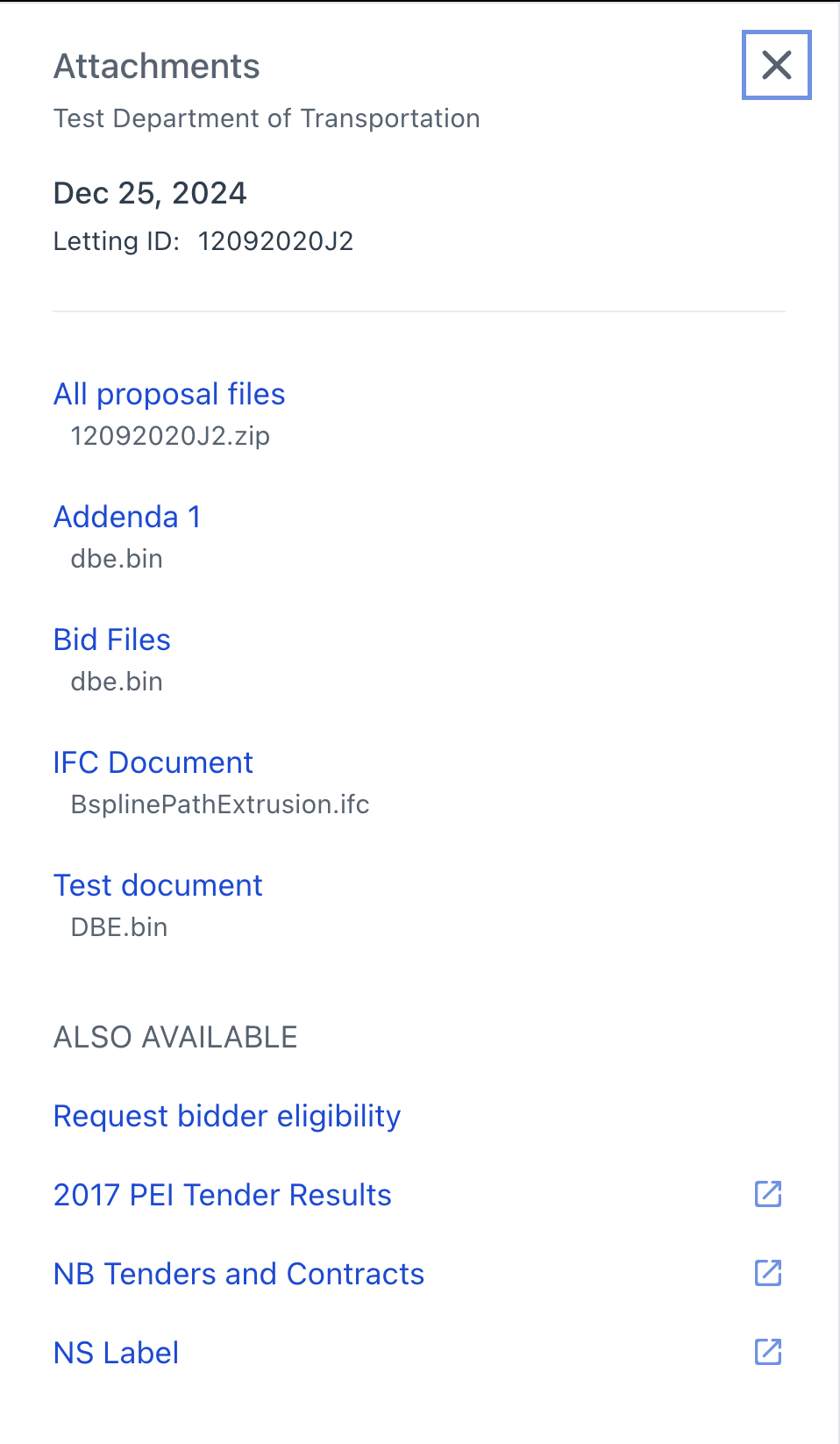
Task: Open 2017 PEI Tender Results link
Action: (223, 1195)
